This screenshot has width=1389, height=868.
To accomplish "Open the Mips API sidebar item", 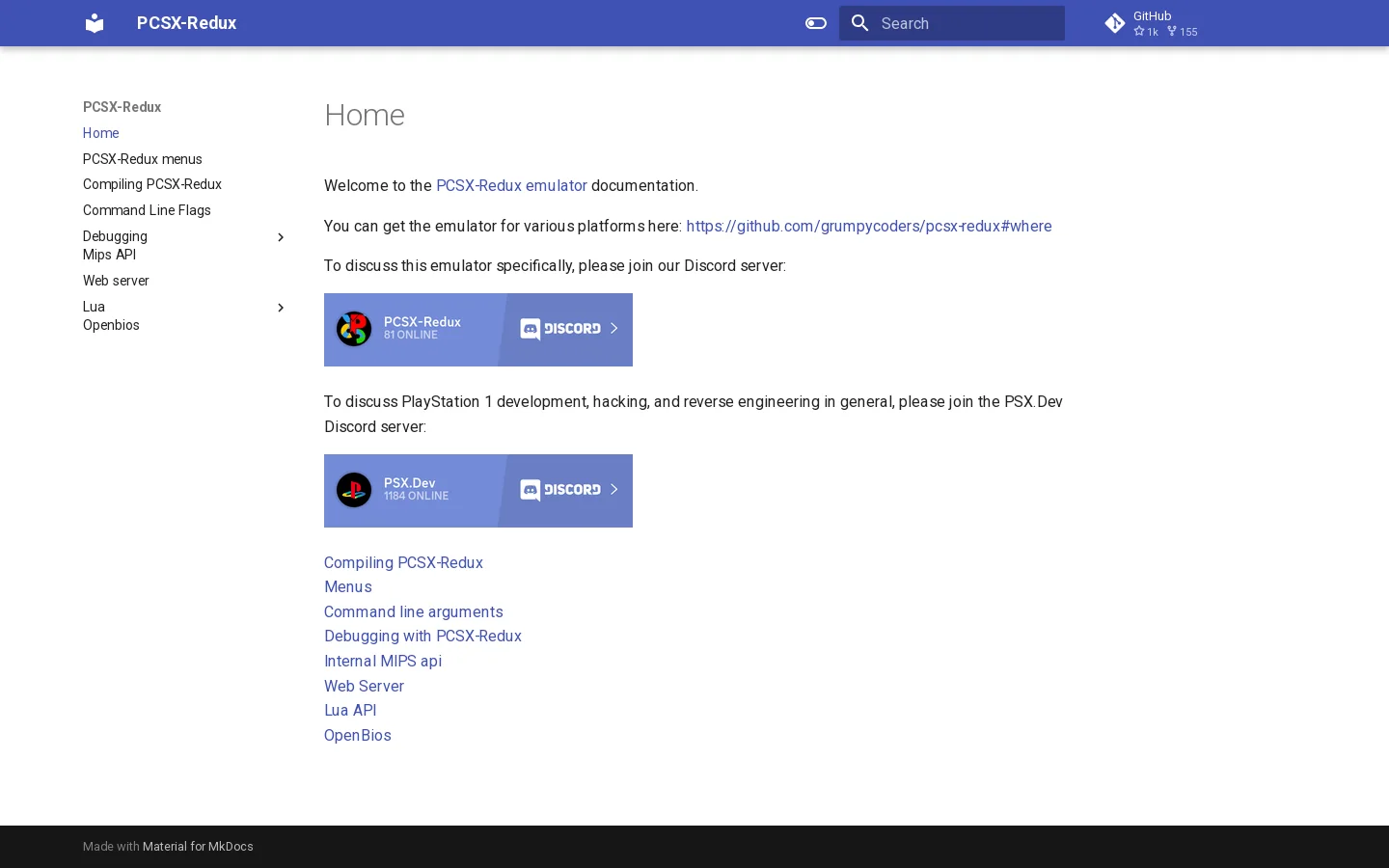I will point(110,255).
